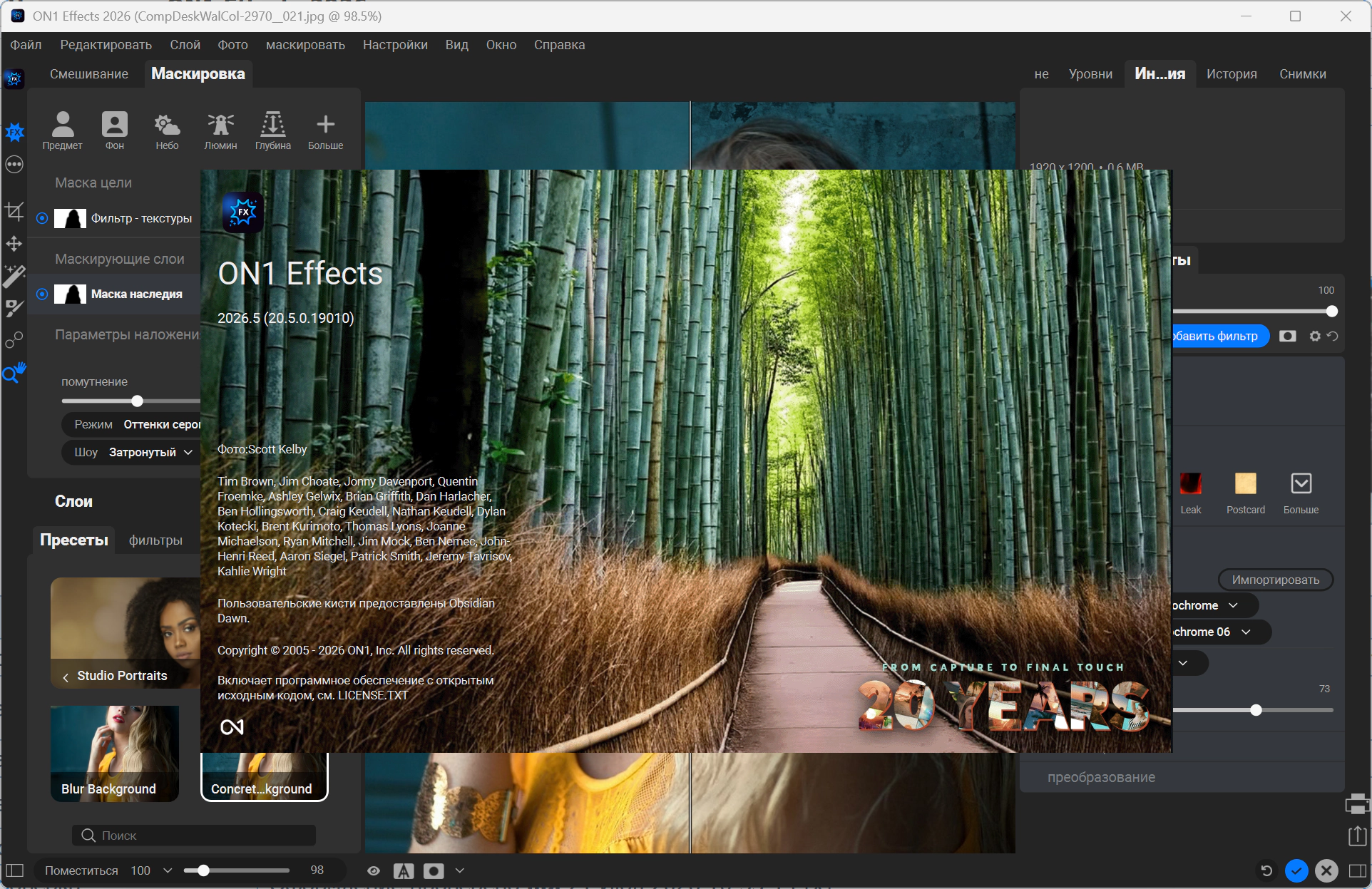Cancel with the gray X button at bottom right
This screenshot has width=1372, height=889.
[x=1326, y=870]
